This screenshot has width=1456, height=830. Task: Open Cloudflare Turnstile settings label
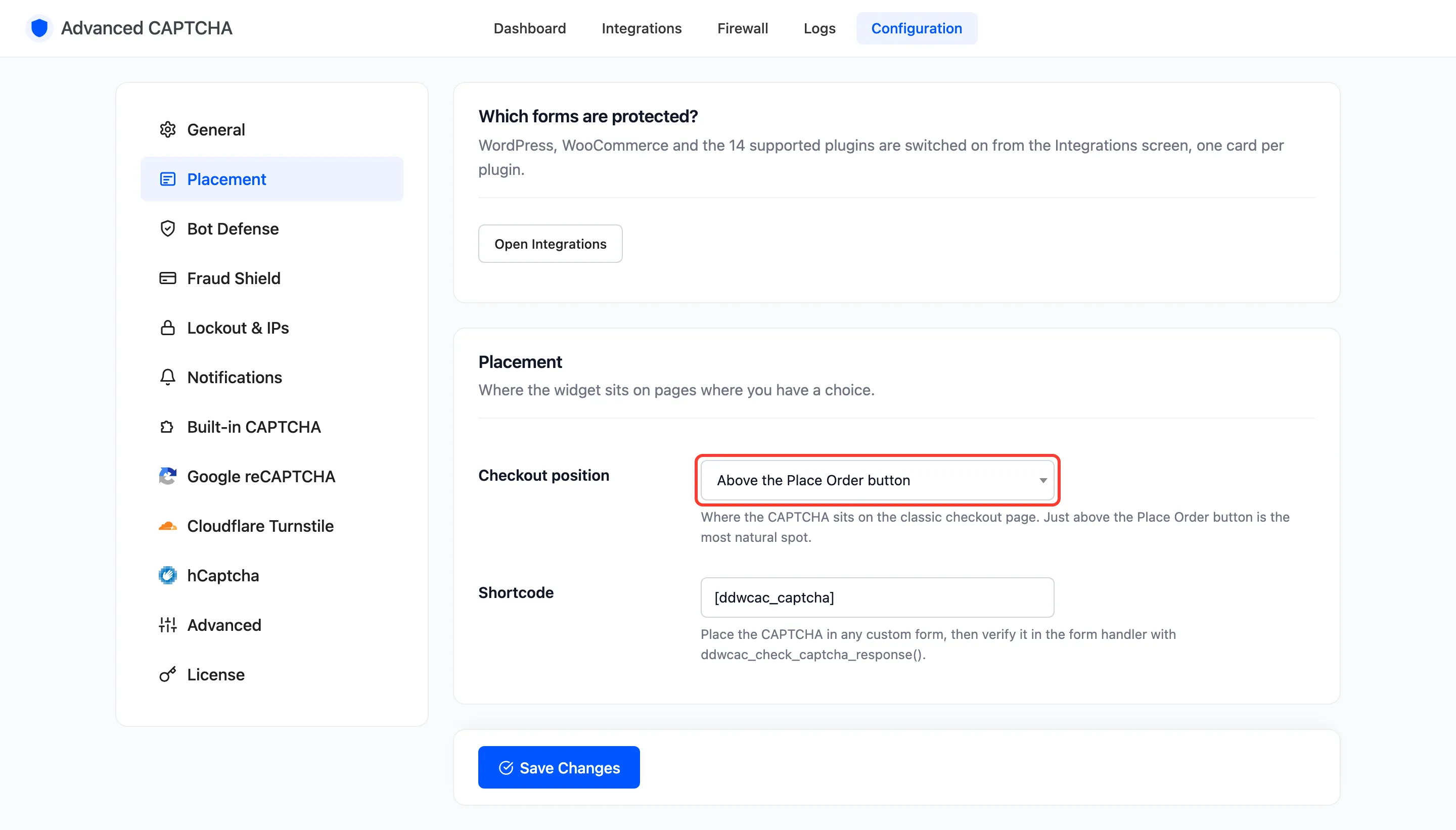point(260,526)
